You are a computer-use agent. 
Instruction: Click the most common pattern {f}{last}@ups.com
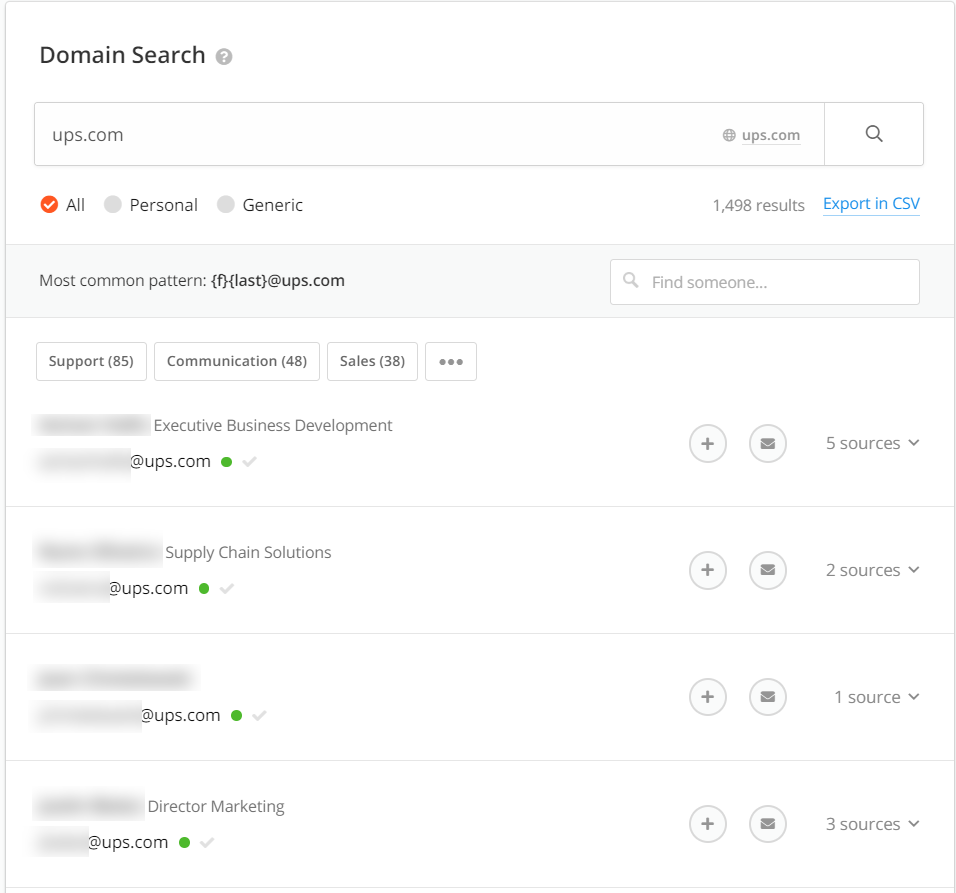(x=277, y=280)
